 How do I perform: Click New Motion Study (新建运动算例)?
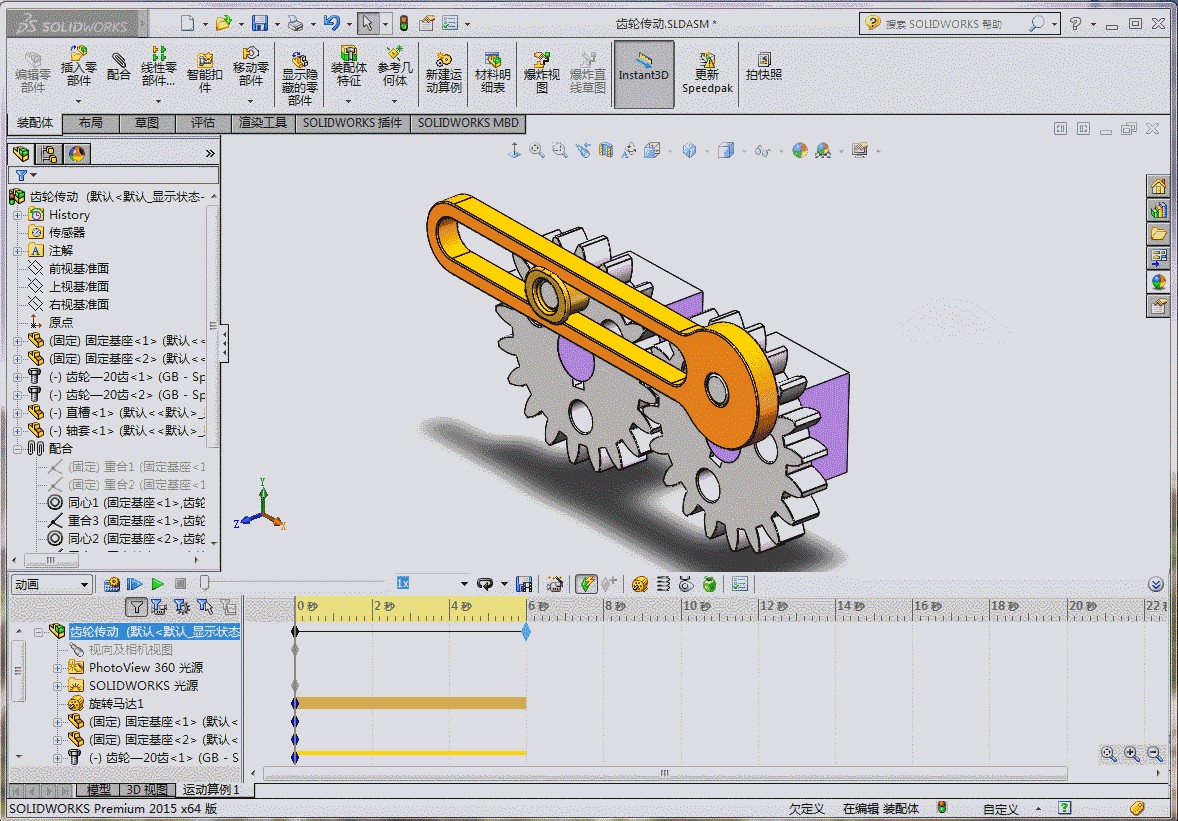tap(443, 72)
